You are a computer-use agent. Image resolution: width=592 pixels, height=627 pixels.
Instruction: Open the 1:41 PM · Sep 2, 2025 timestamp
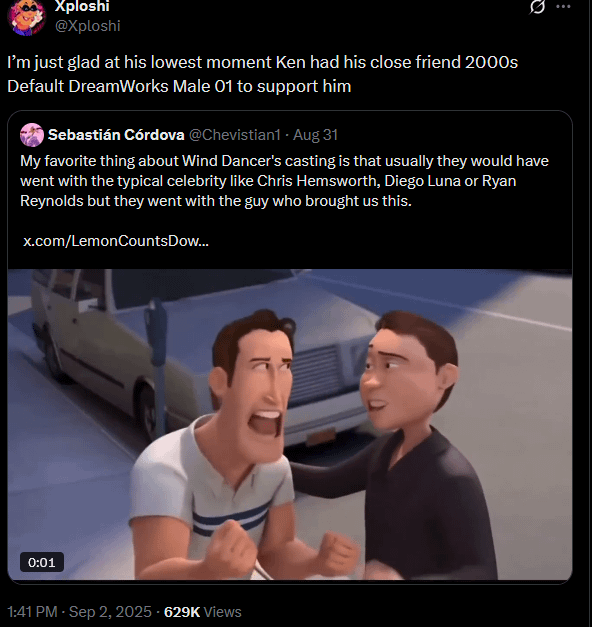click(x=79, y=612)
